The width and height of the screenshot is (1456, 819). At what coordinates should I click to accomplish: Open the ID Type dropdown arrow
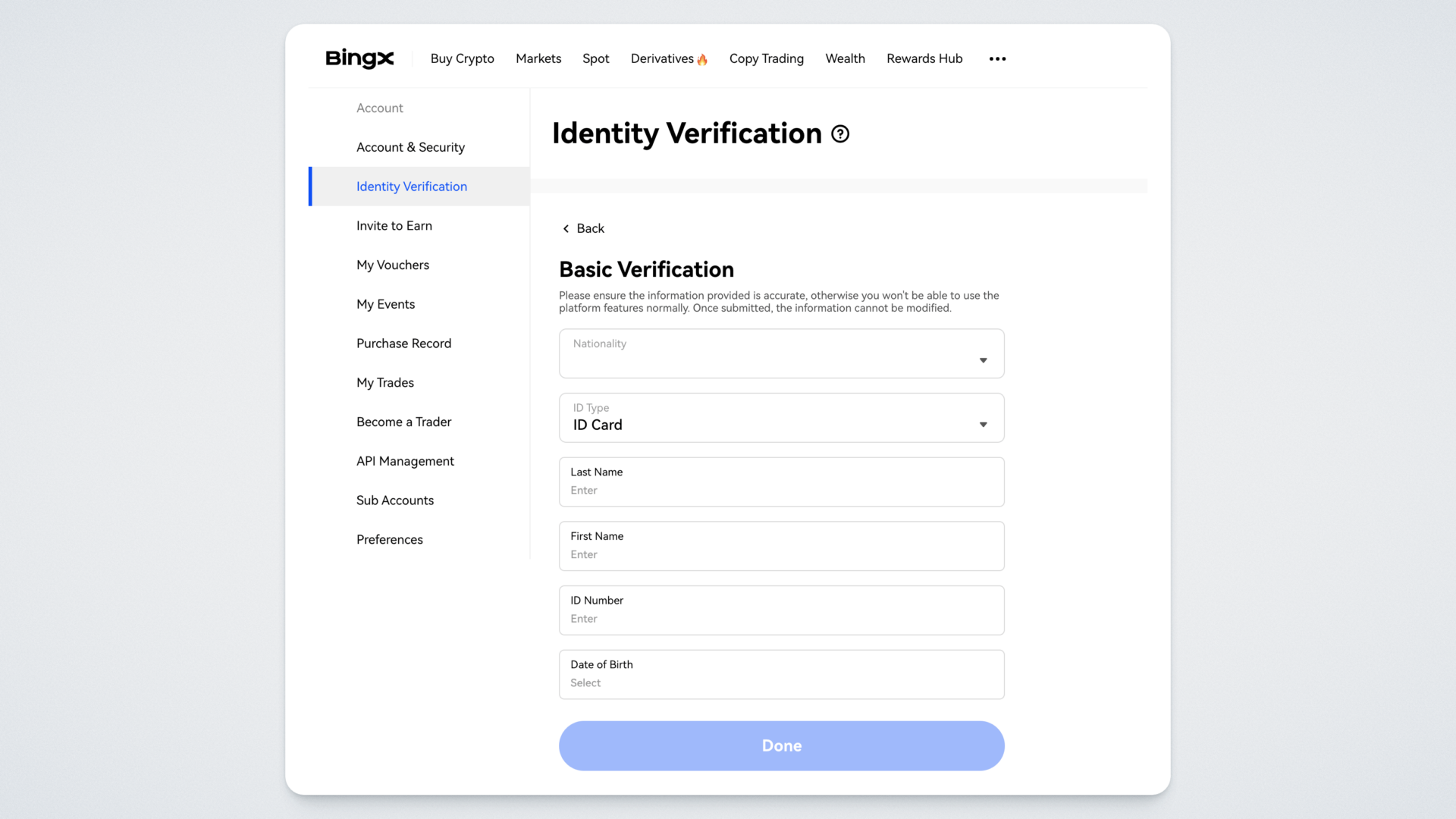click(983, 425)
